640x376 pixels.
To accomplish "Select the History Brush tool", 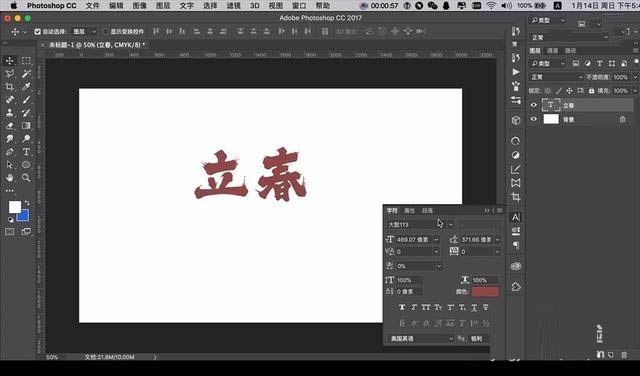I will pyautogui.click(x=26, y=113).
